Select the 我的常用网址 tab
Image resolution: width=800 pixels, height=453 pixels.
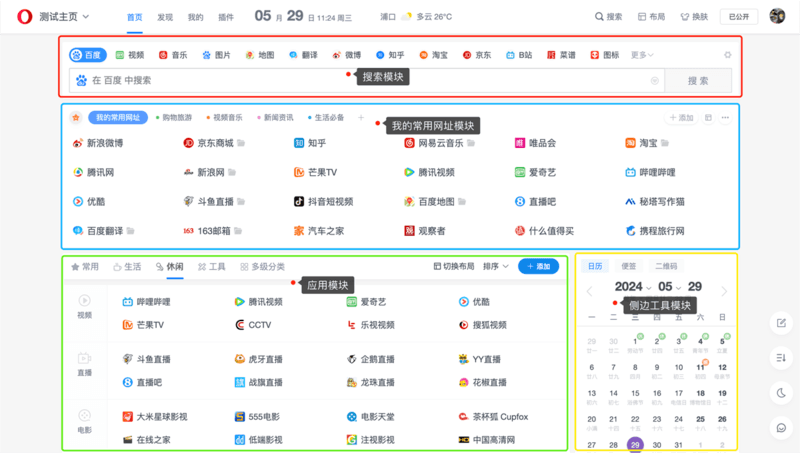click(x=118, y=118)
